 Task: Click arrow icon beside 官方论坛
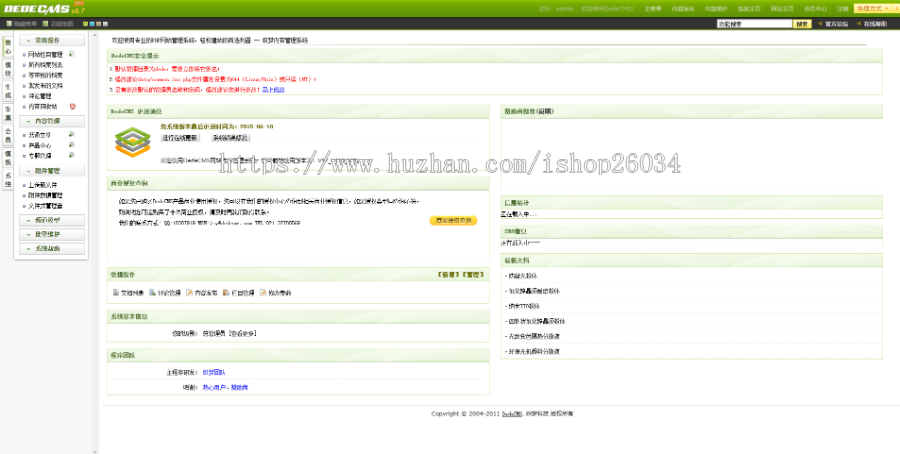click(x=820, y=24)
